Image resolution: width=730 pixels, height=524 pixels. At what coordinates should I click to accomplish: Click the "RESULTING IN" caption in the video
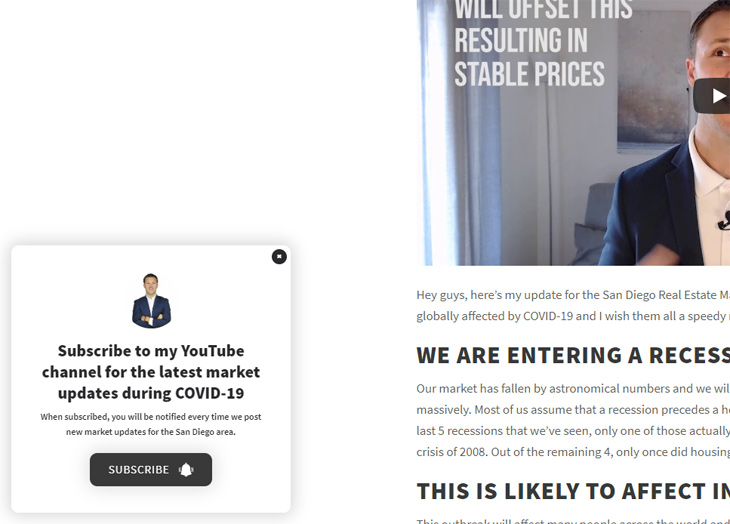[521, 40]
